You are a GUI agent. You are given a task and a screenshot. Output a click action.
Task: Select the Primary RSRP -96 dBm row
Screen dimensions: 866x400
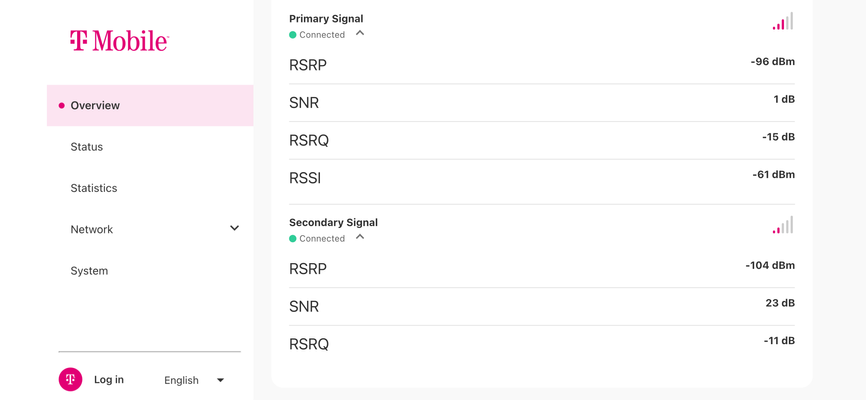pos(542,65)
